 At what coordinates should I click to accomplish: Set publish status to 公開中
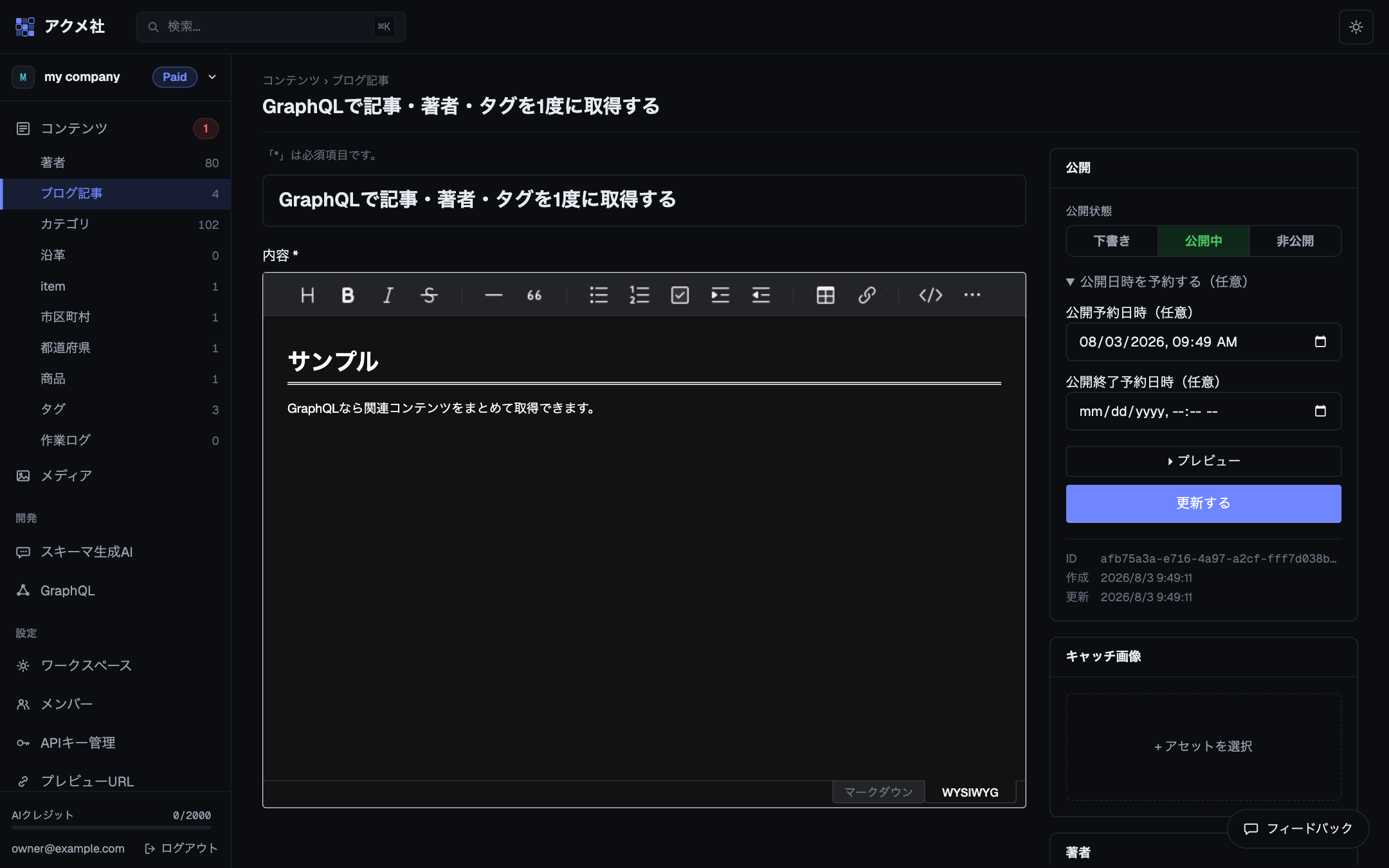point(1203,241)
